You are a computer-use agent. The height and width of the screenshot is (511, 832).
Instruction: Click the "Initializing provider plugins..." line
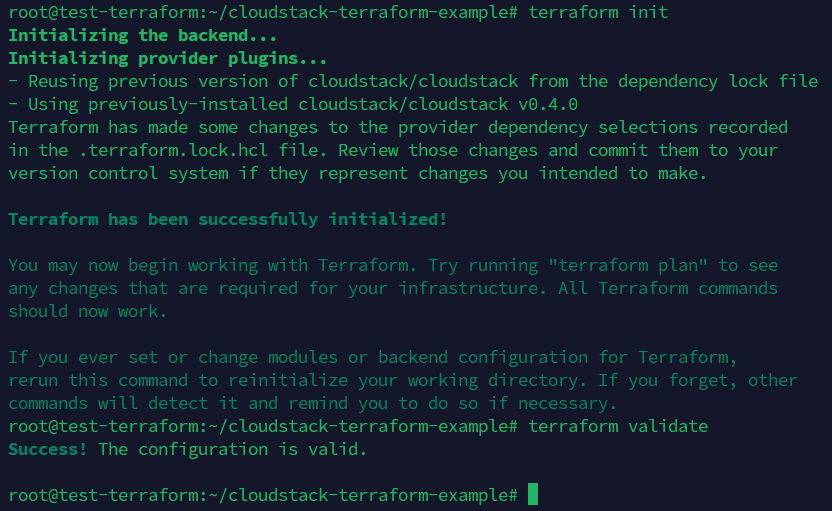tap(167, 58)
